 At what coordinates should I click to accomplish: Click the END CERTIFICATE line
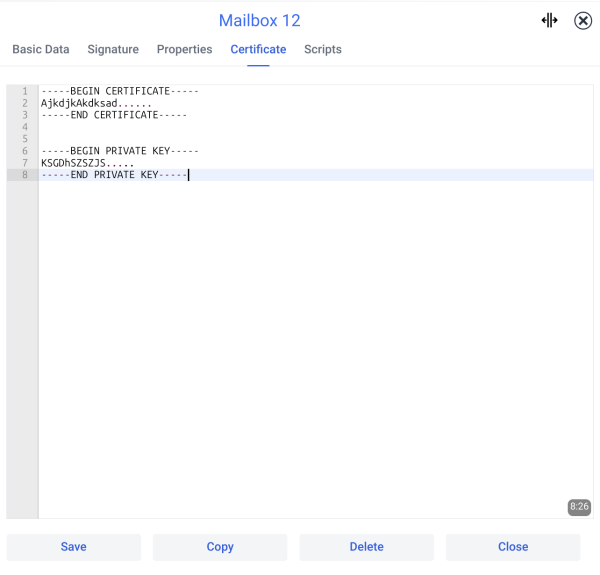(x=114, y=115)
